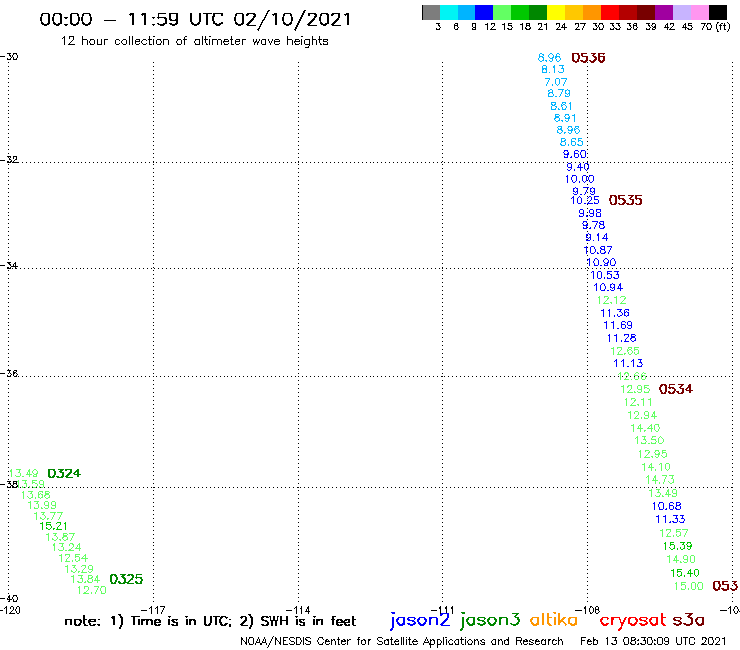Click the 15.00 wave height value

coord(689,586)
